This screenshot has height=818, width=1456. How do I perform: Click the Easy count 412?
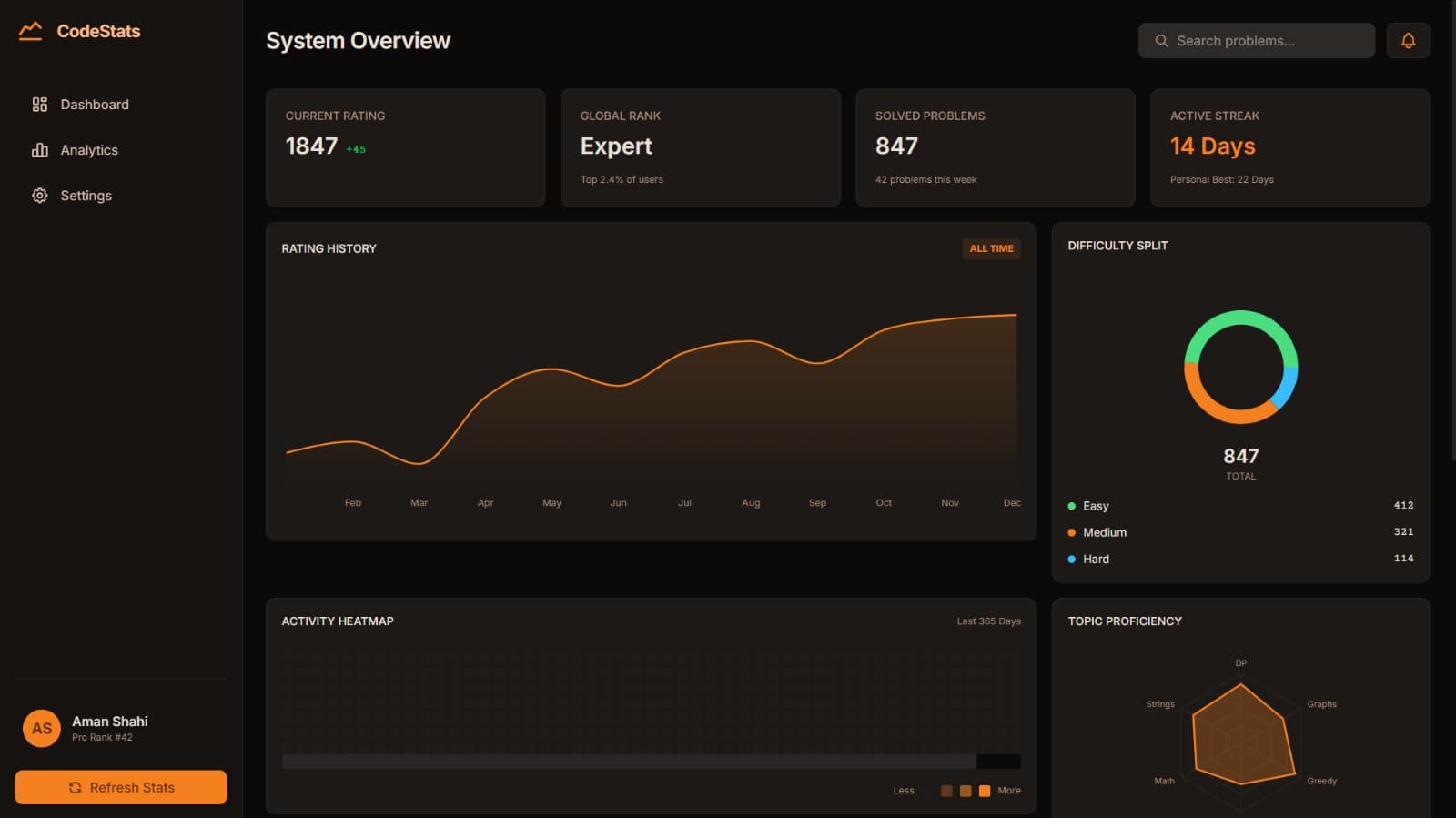click(x=1403, y=505)
